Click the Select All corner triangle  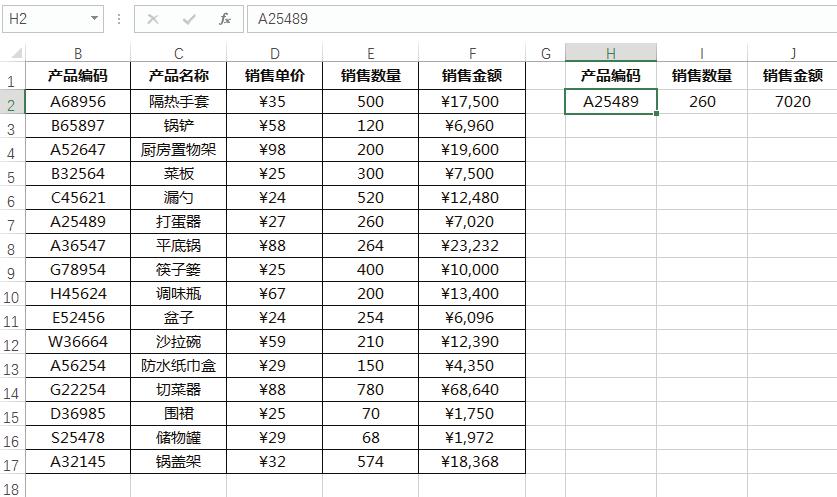(17, 53)
